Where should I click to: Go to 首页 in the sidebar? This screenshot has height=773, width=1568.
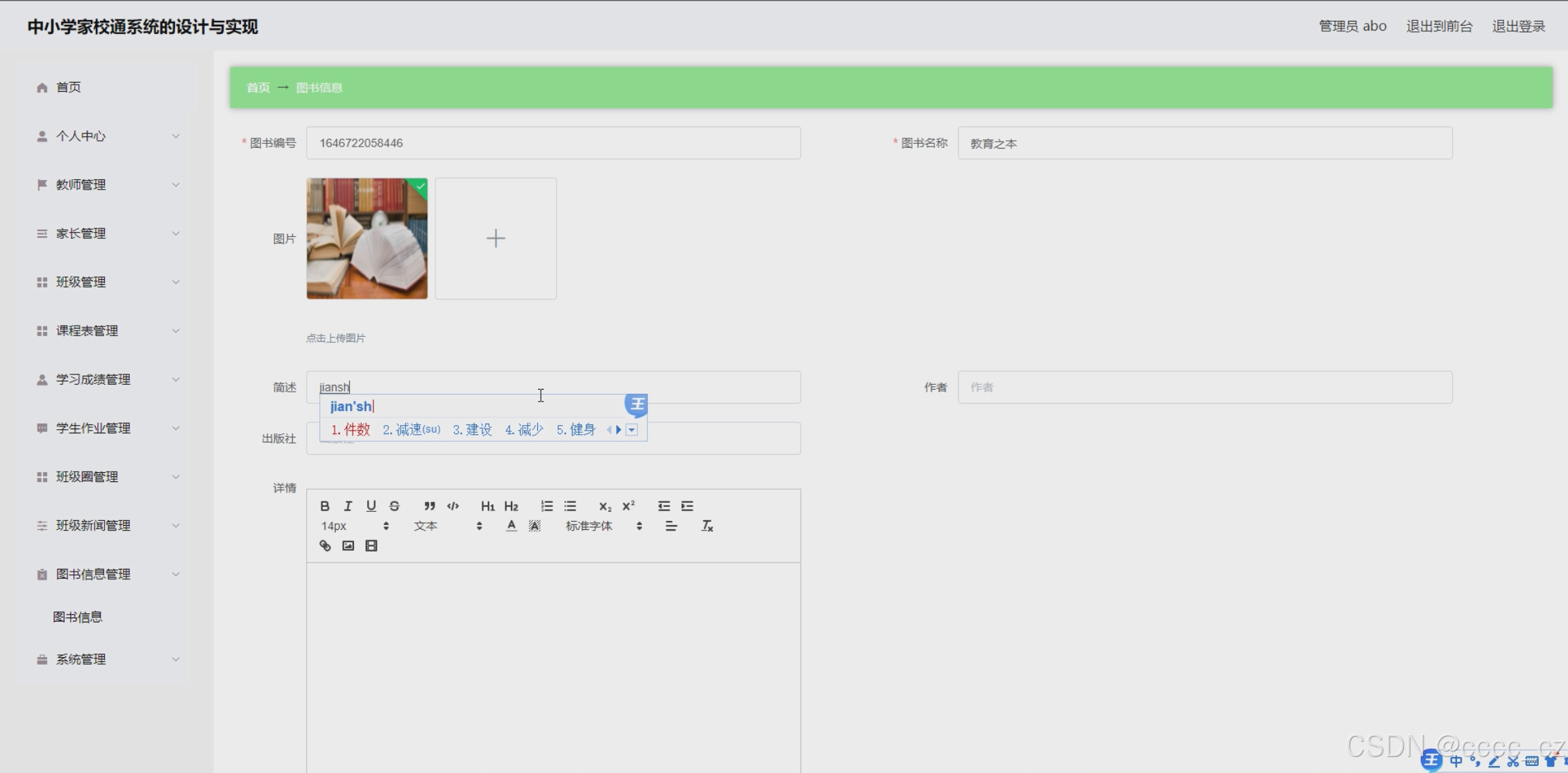[68, 88]
